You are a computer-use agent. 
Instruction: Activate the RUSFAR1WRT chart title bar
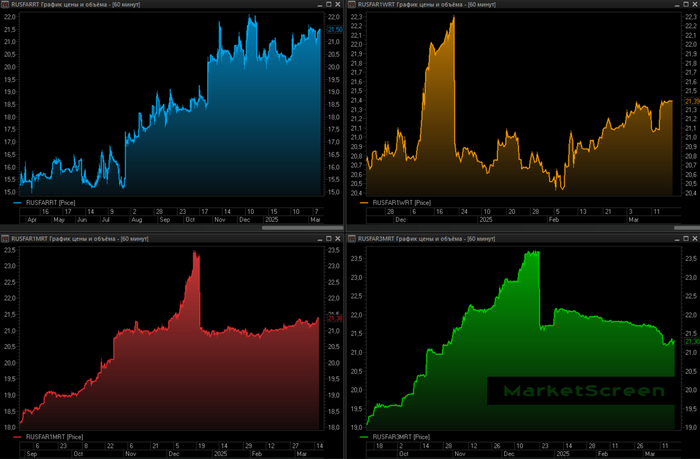click(x=500, y=5)
